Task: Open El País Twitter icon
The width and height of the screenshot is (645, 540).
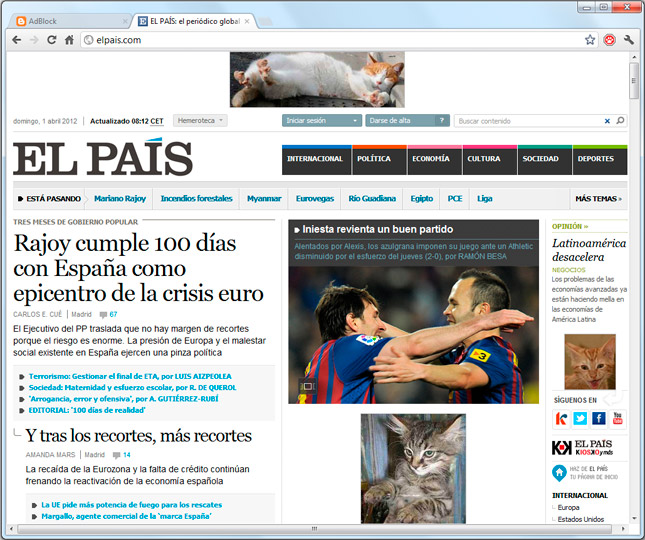Action: [580, 419]
